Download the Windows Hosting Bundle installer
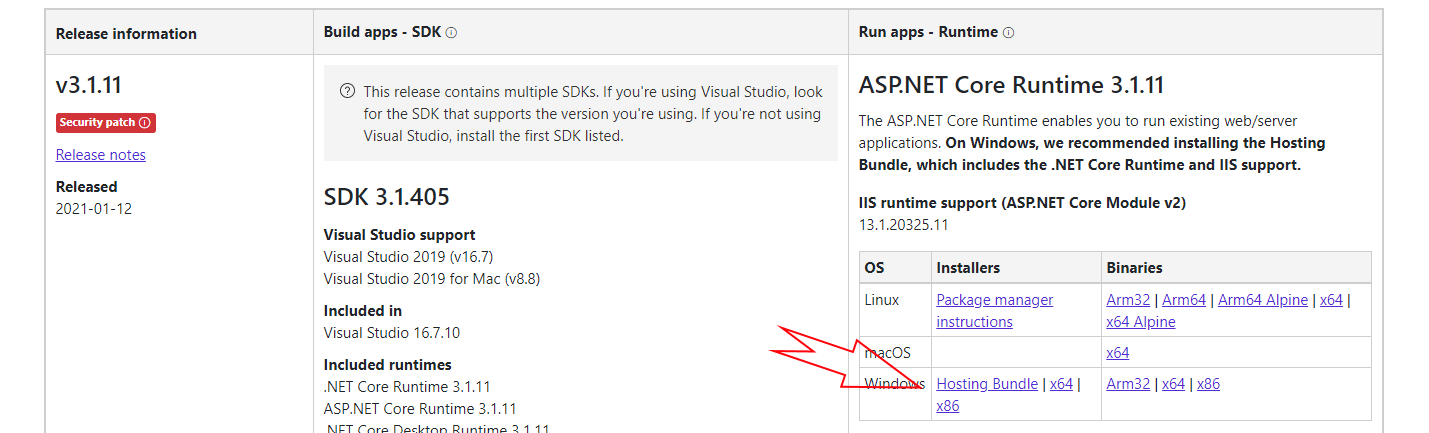Screen dimensions: 1429x433 987,384
